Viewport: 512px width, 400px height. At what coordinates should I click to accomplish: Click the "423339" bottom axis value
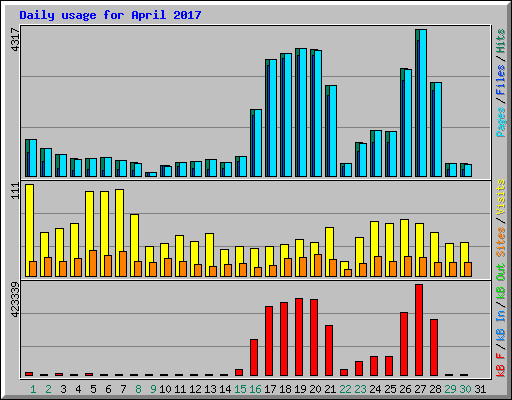(15, 299)
